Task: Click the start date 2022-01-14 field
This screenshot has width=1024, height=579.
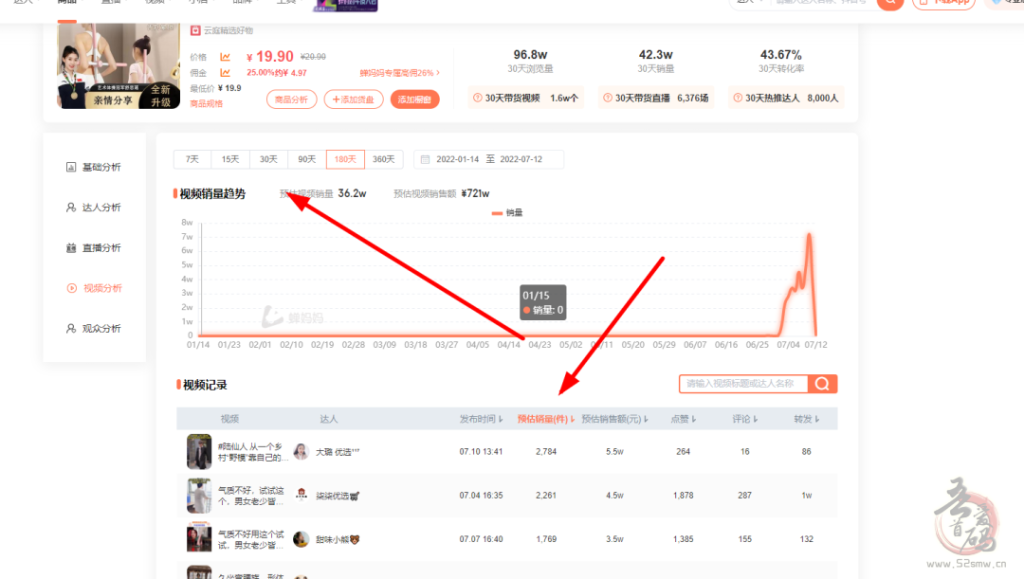Action: coord(457,159)
